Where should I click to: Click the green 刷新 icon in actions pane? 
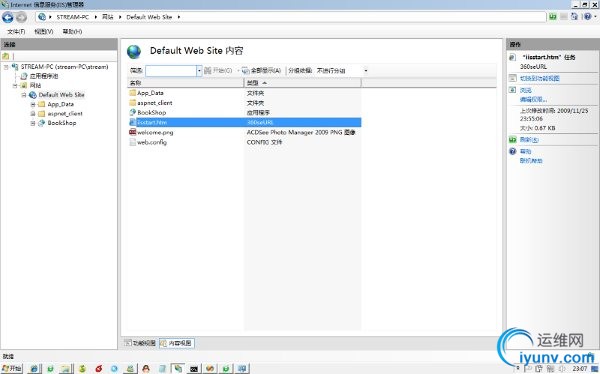click(513, 140)
